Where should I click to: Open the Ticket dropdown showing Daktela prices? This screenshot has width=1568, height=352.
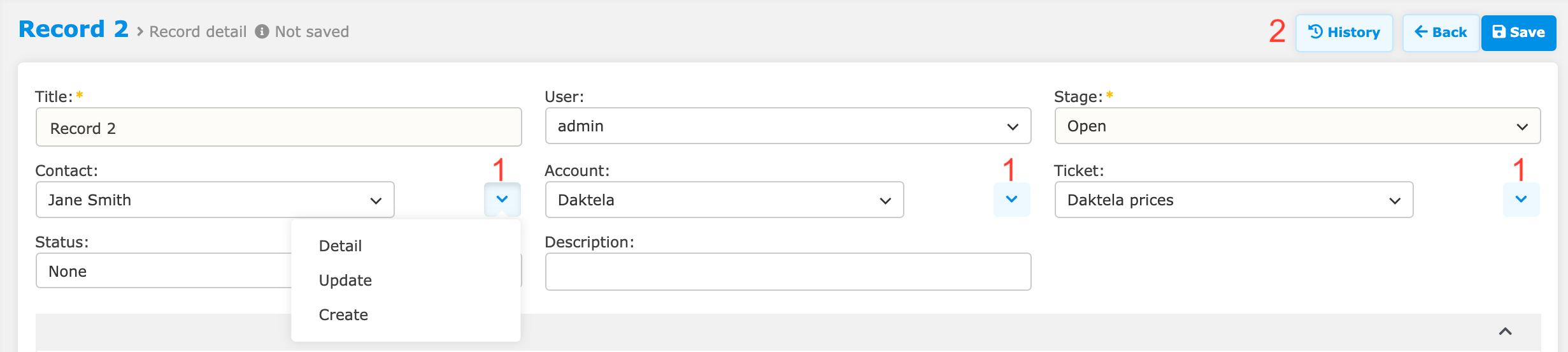pos(1234,200)
